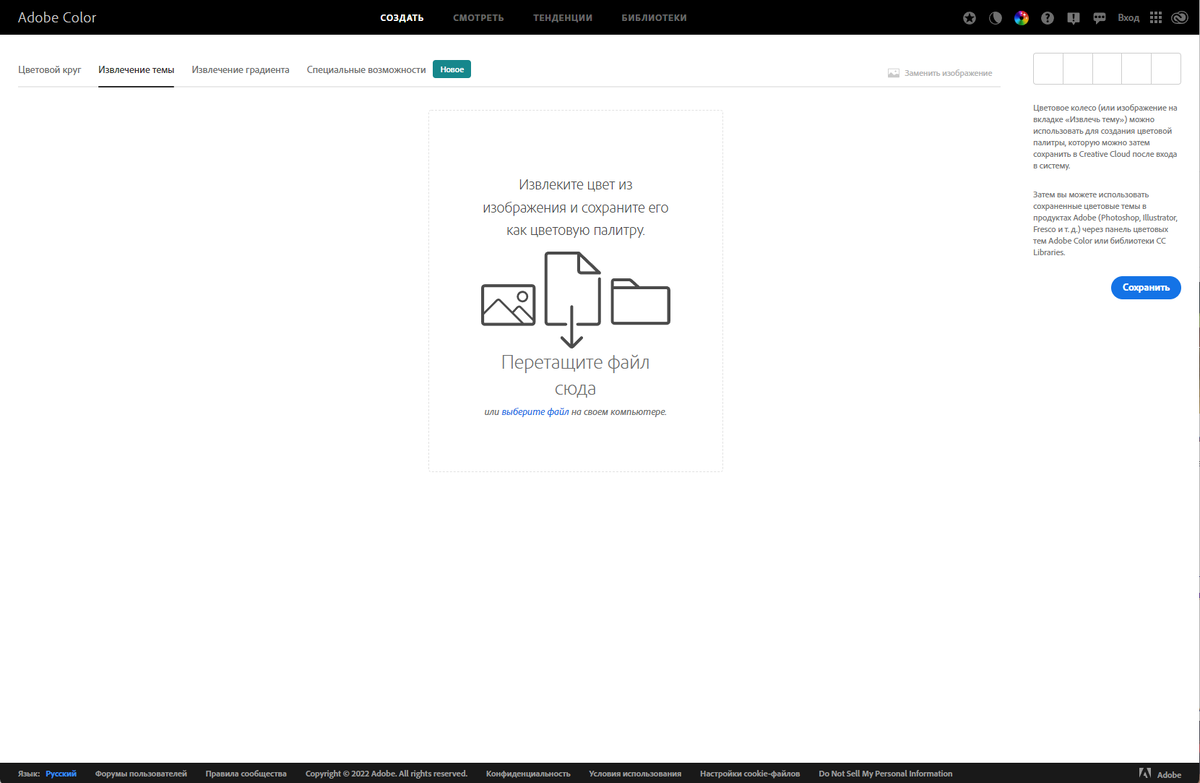Screen dimensions: 1200x783
Task: Click the Adobe logo in the footer
Action: point(1160,774)
